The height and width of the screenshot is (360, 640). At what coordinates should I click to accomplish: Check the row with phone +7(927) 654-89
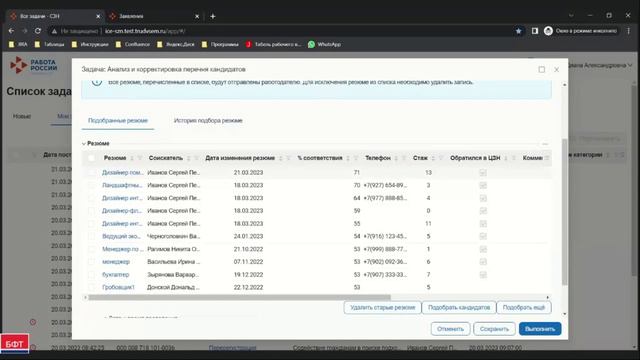[x=91, y=185]
